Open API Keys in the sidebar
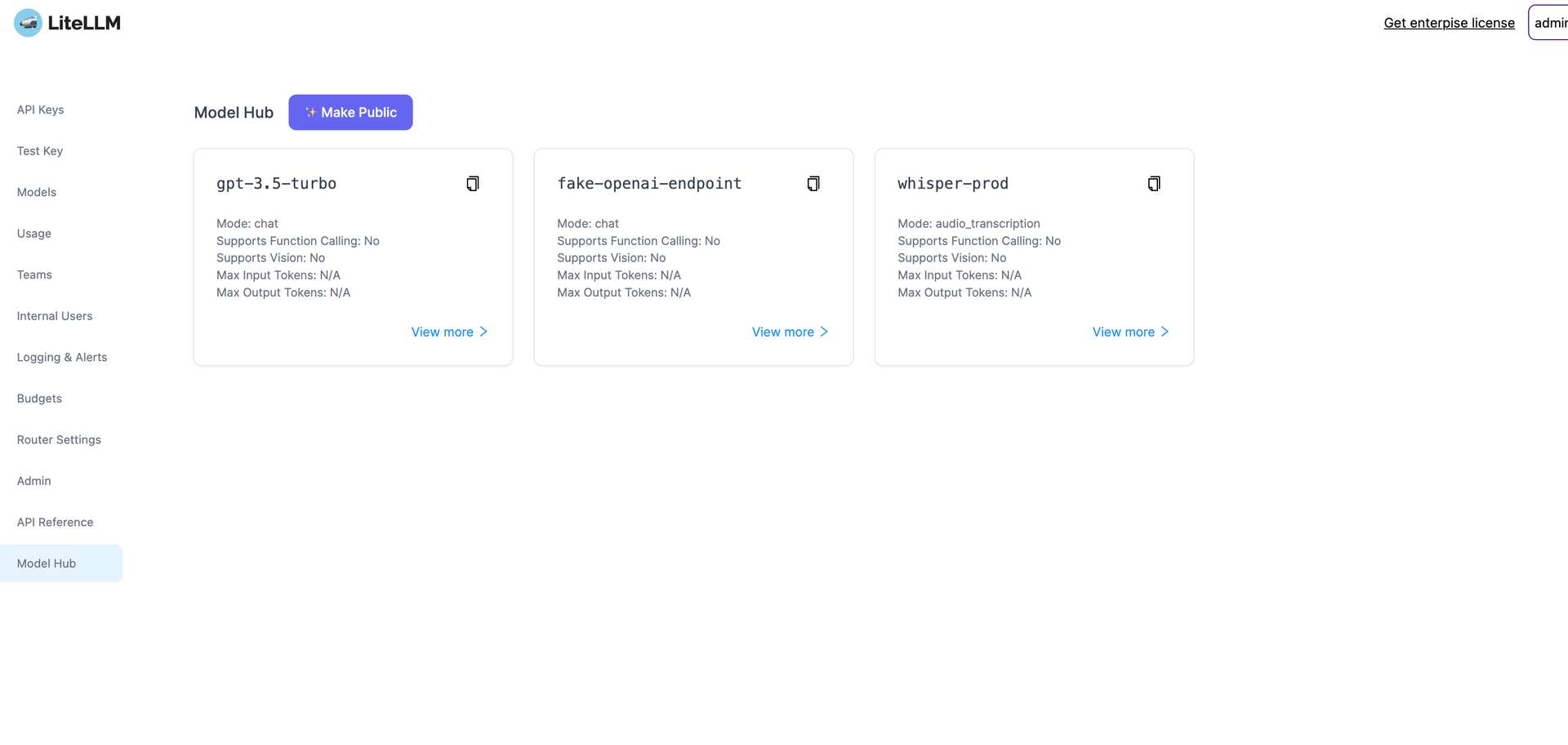This screenshot has height=745, width=1568. point(40,109)
